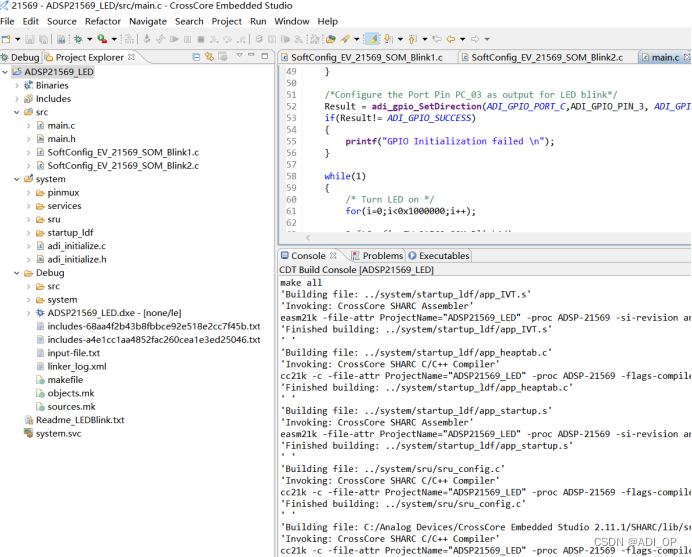This screenshot has height=557, width=692.
Task: Click the Next Annotation toolbar icon
Action: (387, 39)
